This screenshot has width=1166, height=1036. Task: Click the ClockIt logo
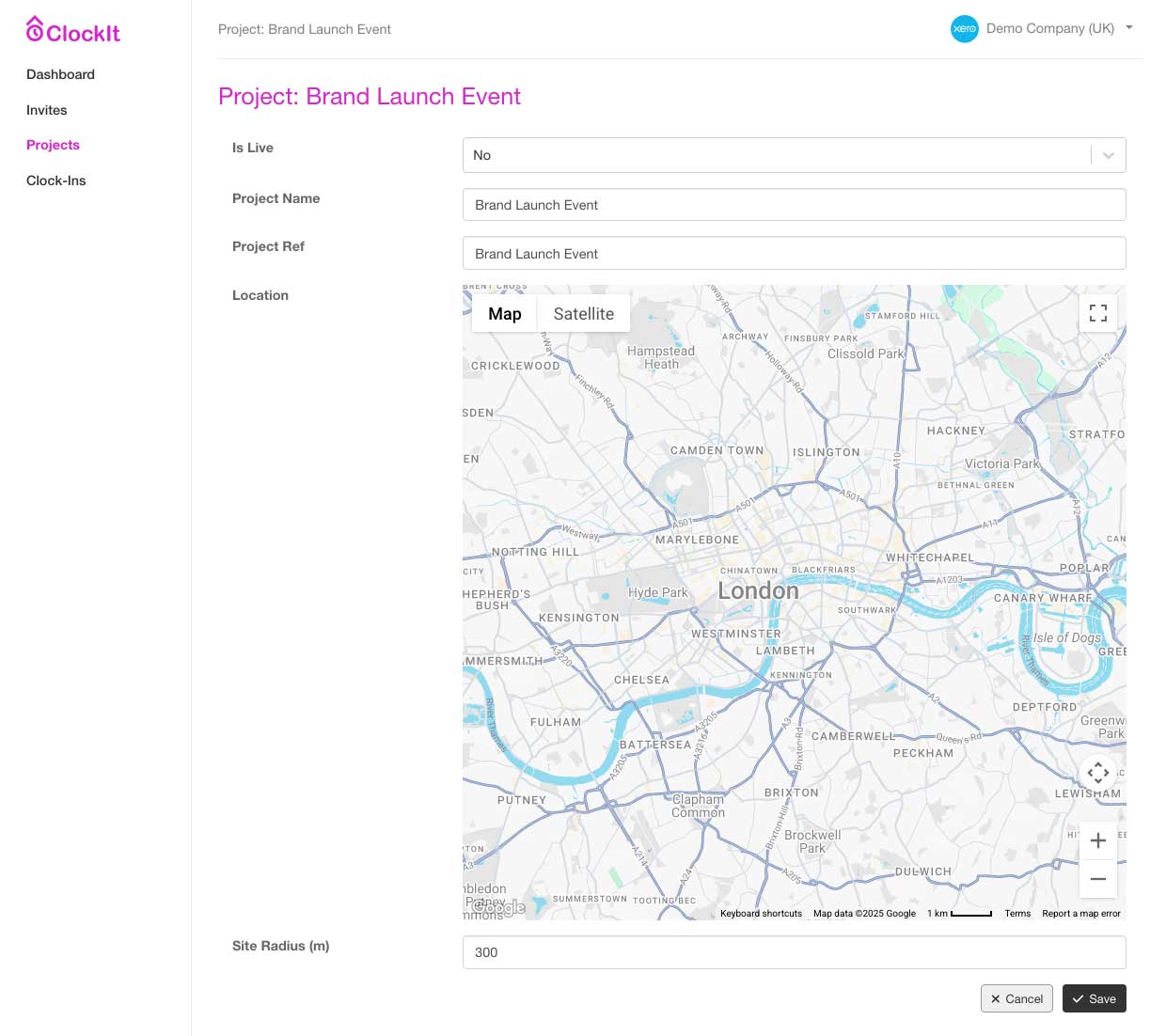tap(73, 31)
